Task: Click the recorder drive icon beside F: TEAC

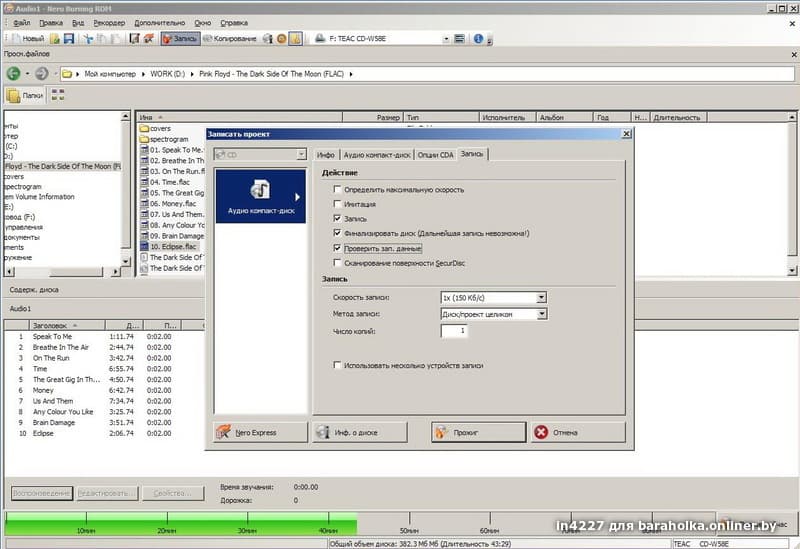Action: pyautogui.click(x=319, y=38)
